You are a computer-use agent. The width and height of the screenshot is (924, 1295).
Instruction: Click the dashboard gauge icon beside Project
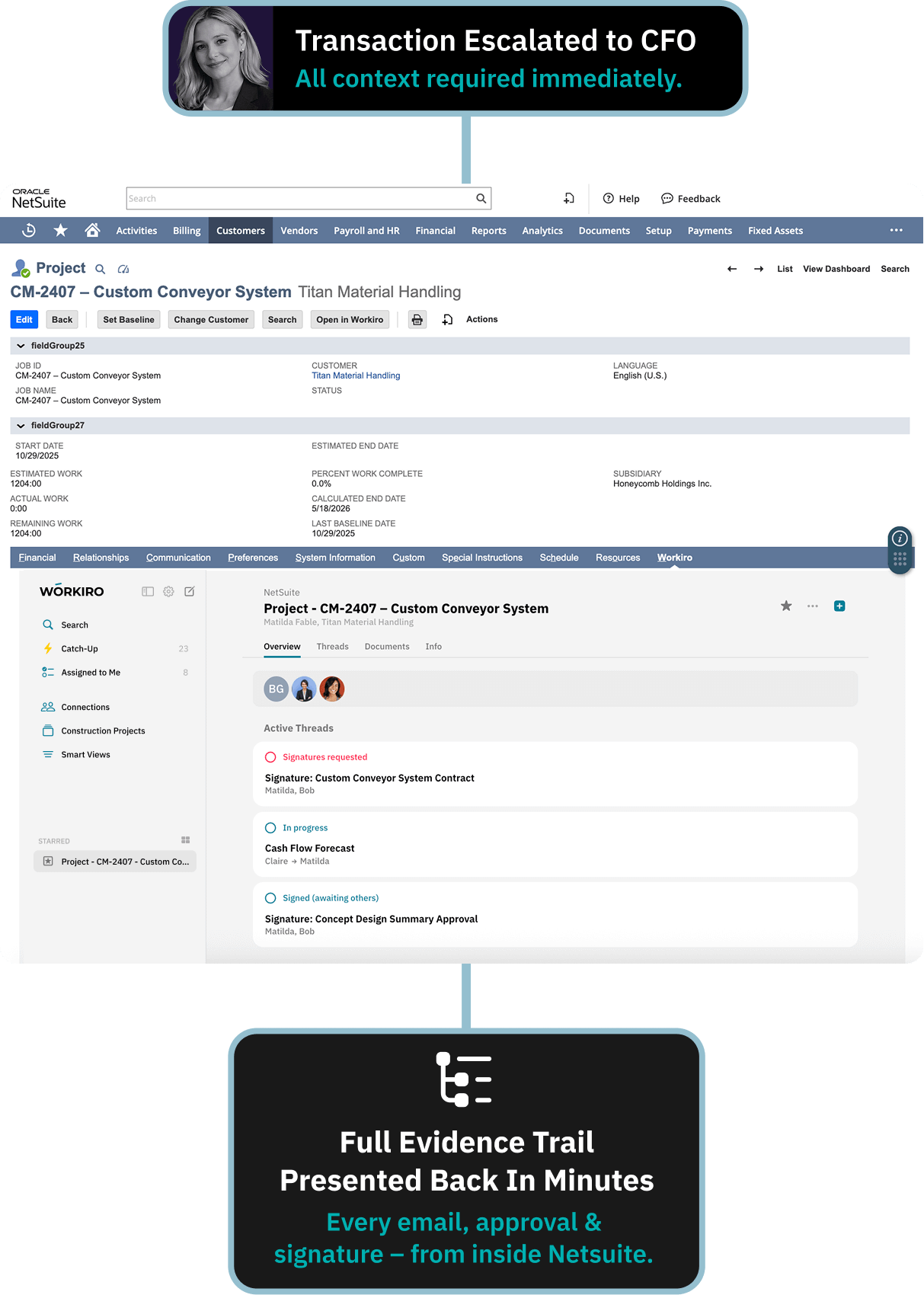pos(123,269)
